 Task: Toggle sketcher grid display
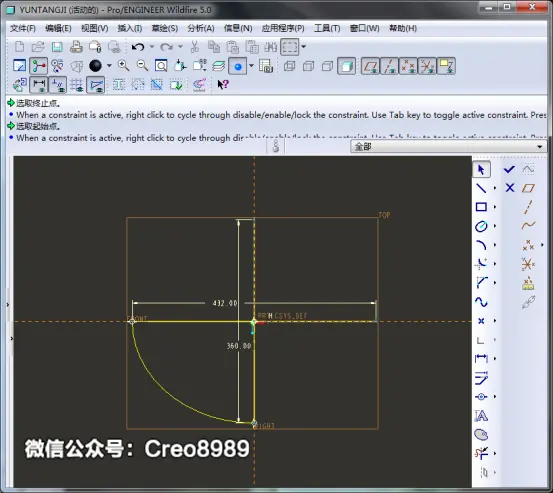[x=77, y=85]
